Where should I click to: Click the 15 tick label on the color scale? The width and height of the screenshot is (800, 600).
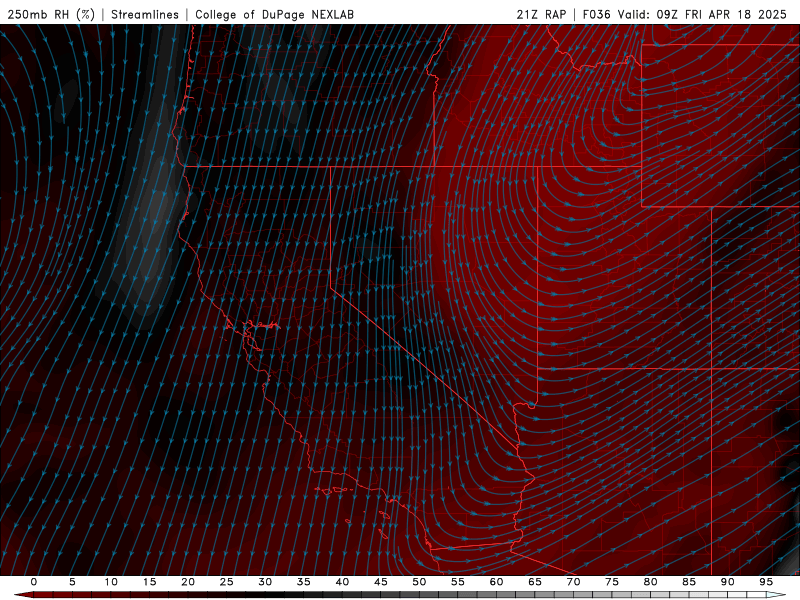click(x=149, y=582)
